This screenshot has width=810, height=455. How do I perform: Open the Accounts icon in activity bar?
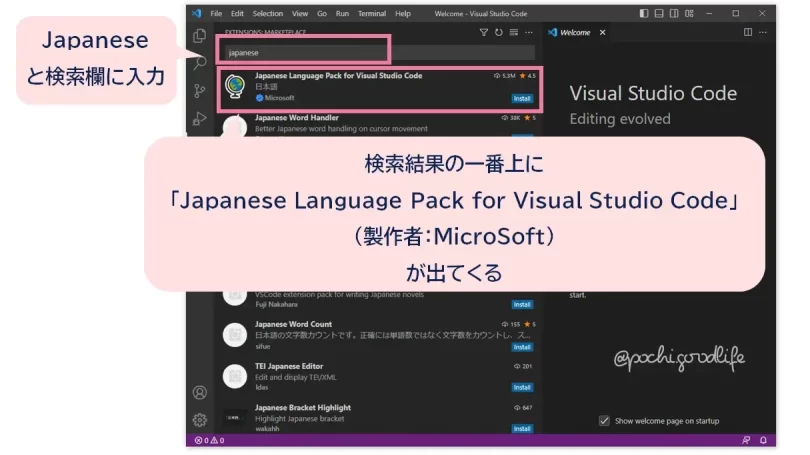tap(200, 393)
